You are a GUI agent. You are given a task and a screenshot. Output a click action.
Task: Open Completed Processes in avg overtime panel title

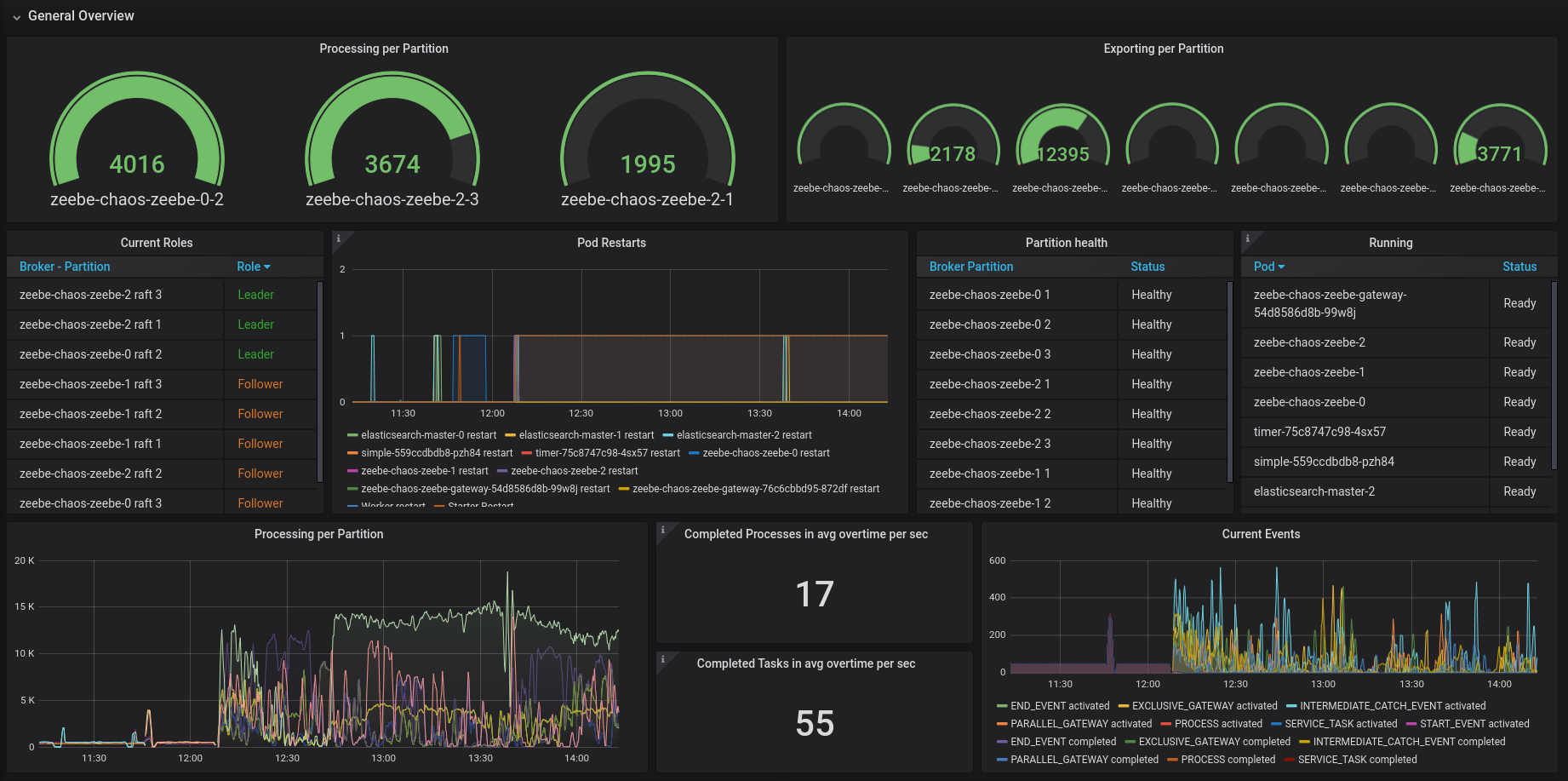coord(806,534)
